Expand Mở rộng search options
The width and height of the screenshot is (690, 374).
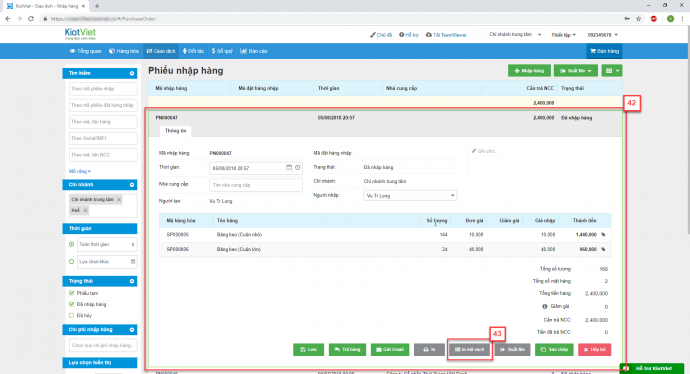[x=80, y=171]
